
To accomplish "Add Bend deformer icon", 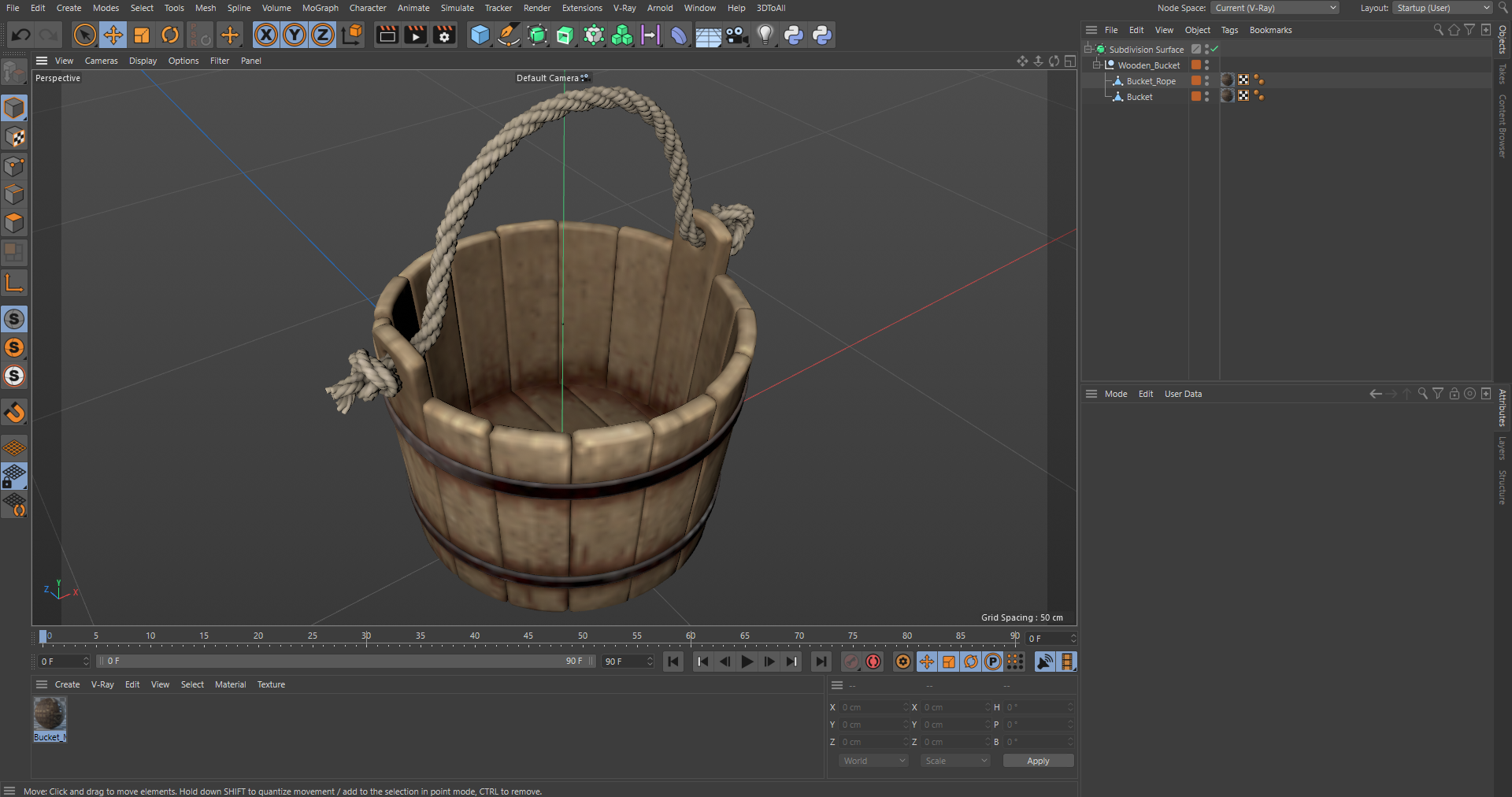I will point(679,35).
